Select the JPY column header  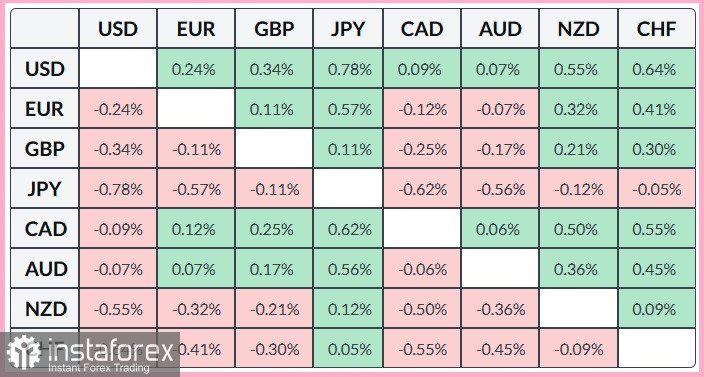coord(348,28)
